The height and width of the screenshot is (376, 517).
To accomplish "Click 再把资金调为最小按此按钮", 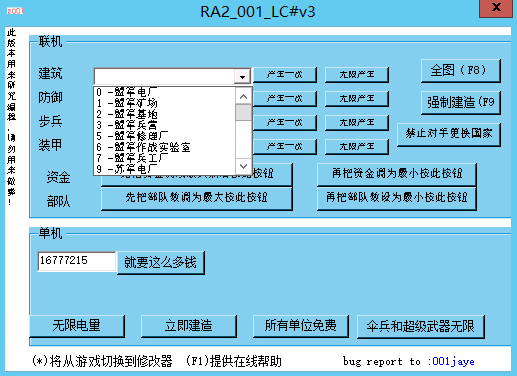I will (x=397, y=174).
